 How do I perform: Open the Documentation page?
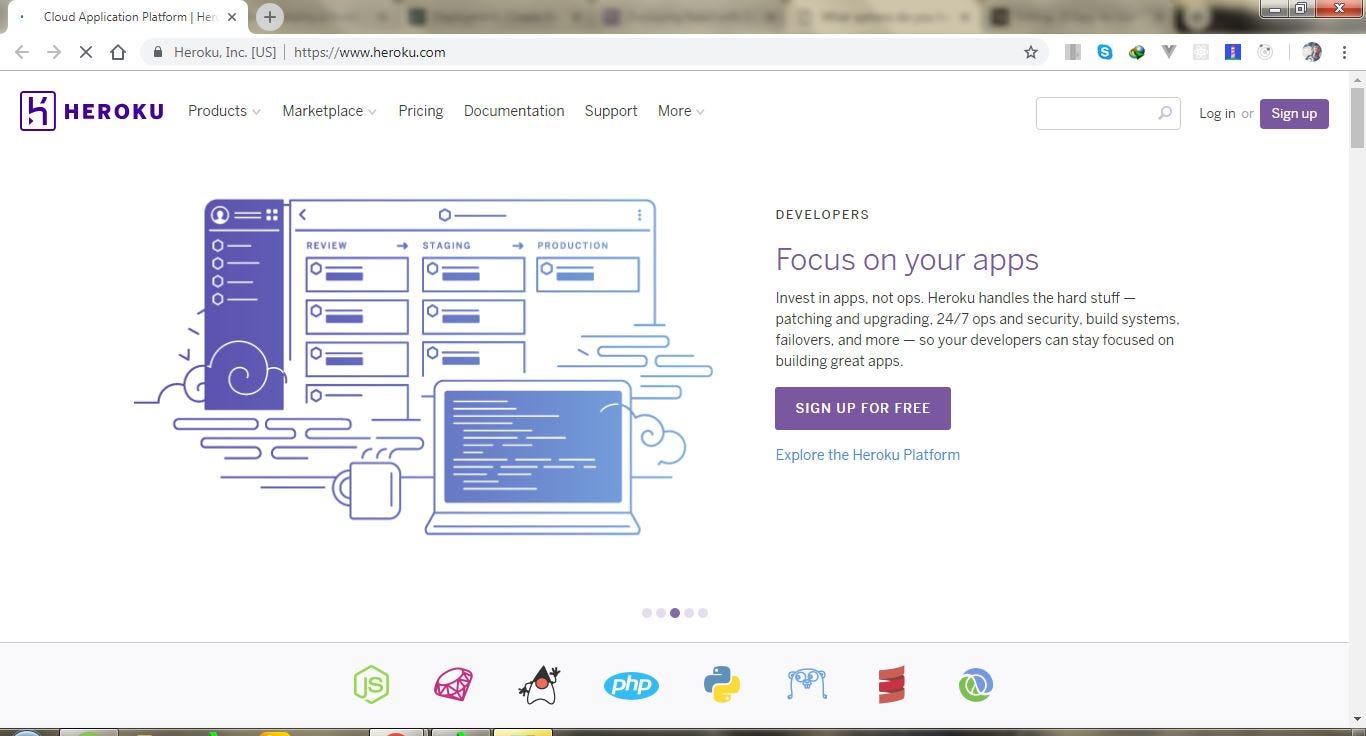pos(514,111)
